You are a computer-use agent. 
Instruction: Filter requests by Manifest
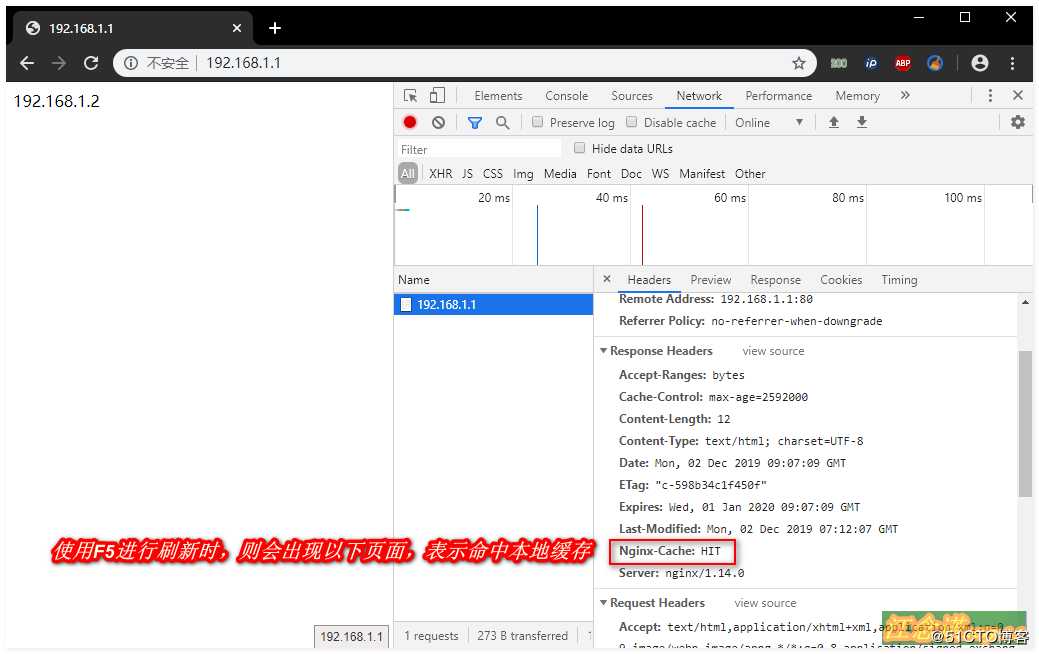click(x=702, y=174)
